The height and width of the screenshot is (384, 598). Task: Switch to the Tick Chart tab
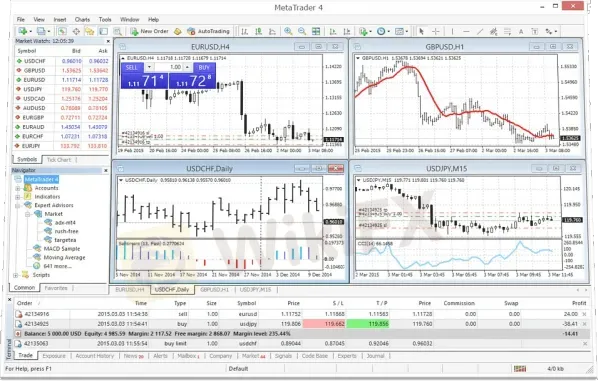[x=59, y=160]
